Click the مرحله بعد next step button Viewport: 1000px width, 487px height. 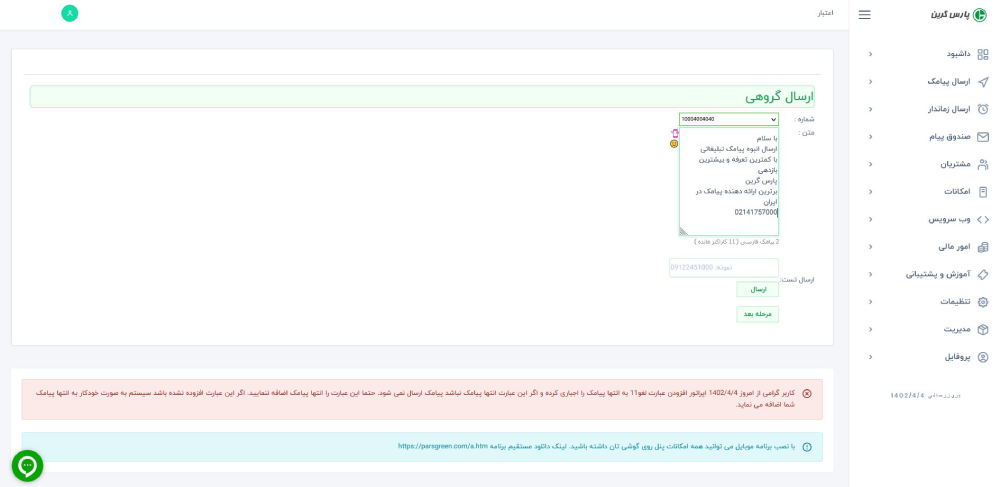tap(757, 314)
